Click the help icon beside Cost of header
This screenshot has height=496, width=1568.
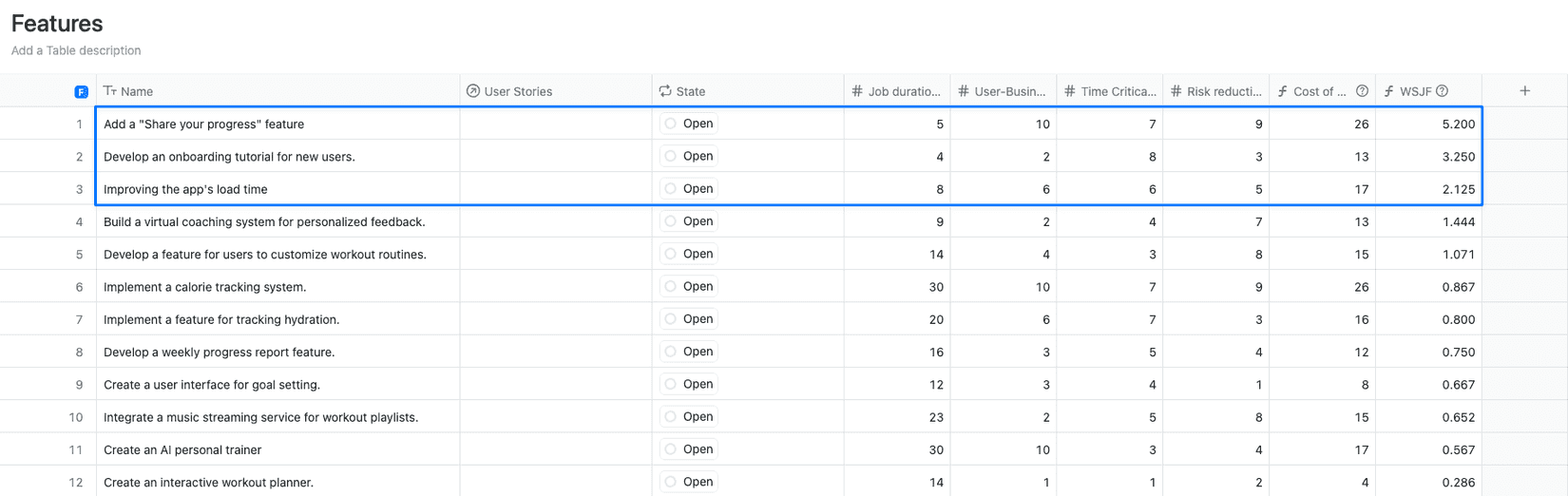[x=1362, y=91]
